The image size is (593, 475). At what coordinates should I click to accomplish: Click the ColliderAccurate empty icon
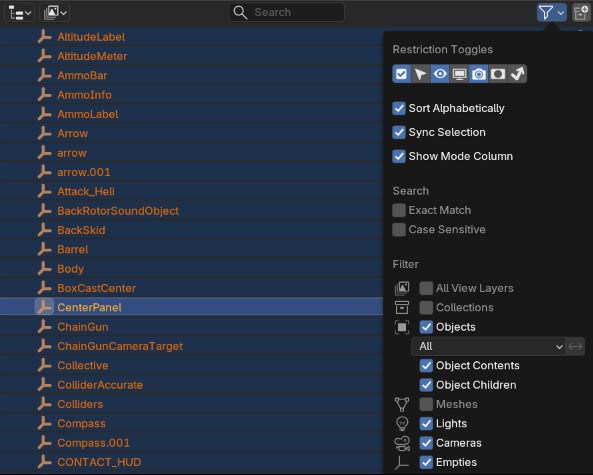[x=45, y=384]
